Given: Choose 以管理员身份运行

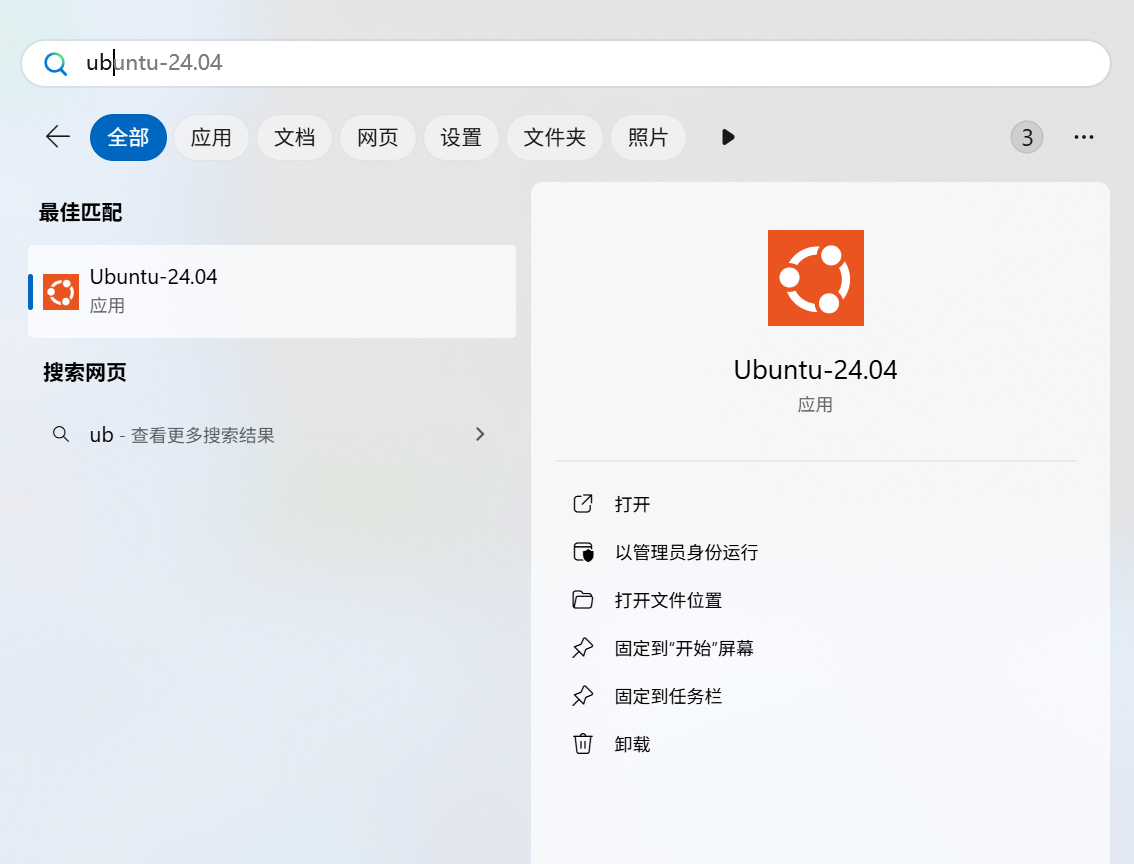Looking at the screenshot, I should click(686, 552).
